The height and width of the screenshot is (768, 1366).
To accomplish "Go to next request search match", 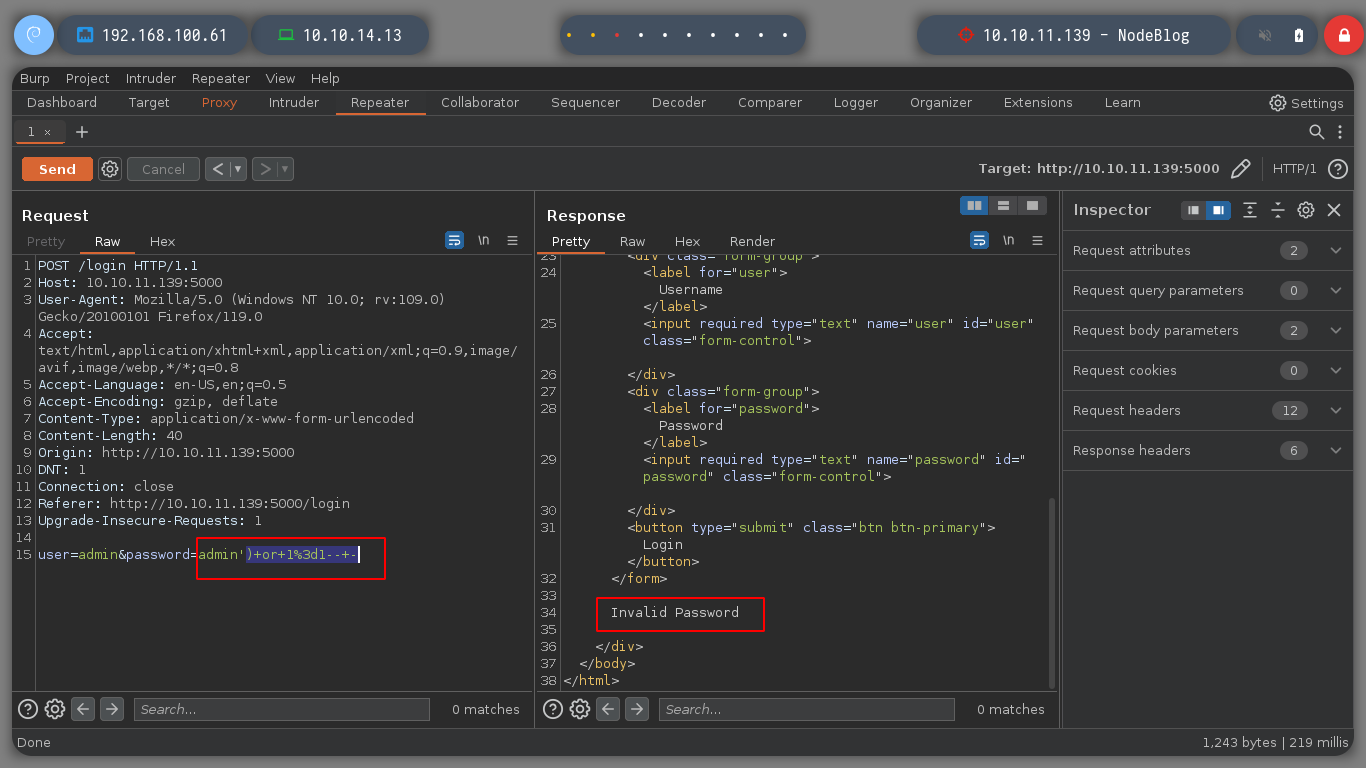I will click(112, 709).
